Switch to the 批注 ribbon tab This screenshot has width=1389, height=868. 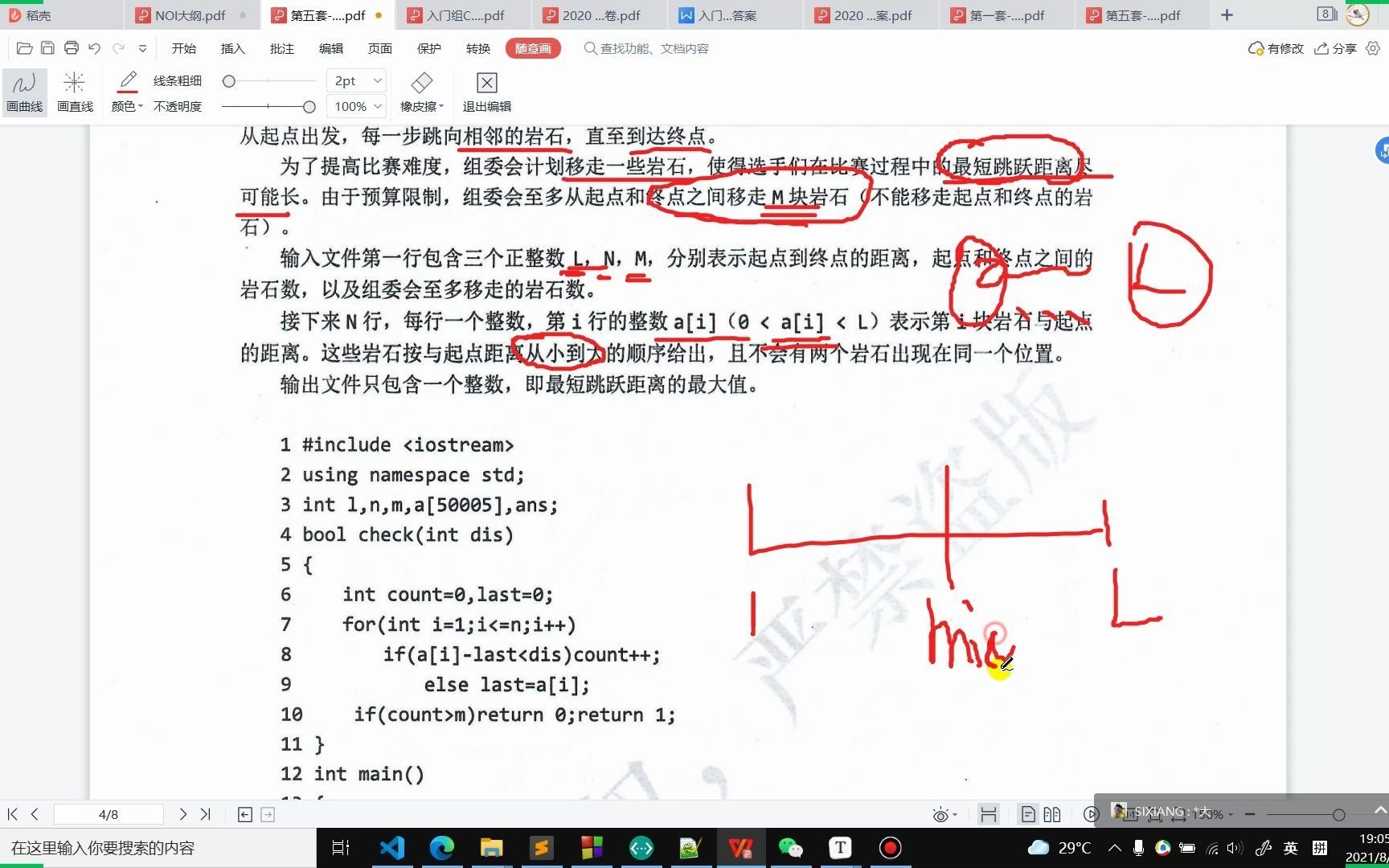[281, 48]
